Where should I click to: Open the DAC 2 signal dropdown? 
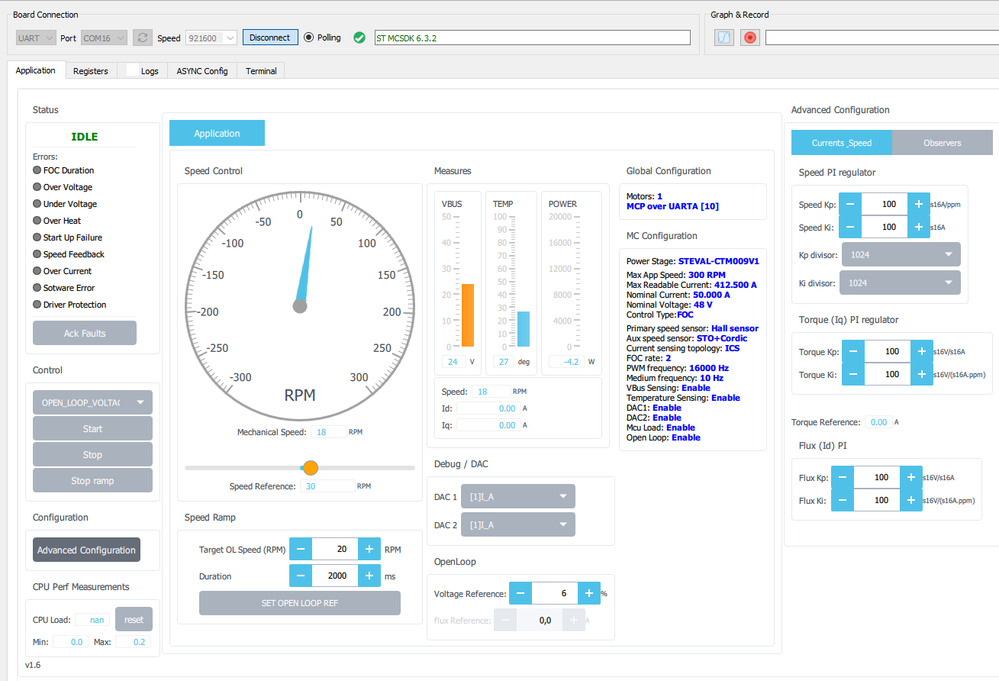pos(518,524)
